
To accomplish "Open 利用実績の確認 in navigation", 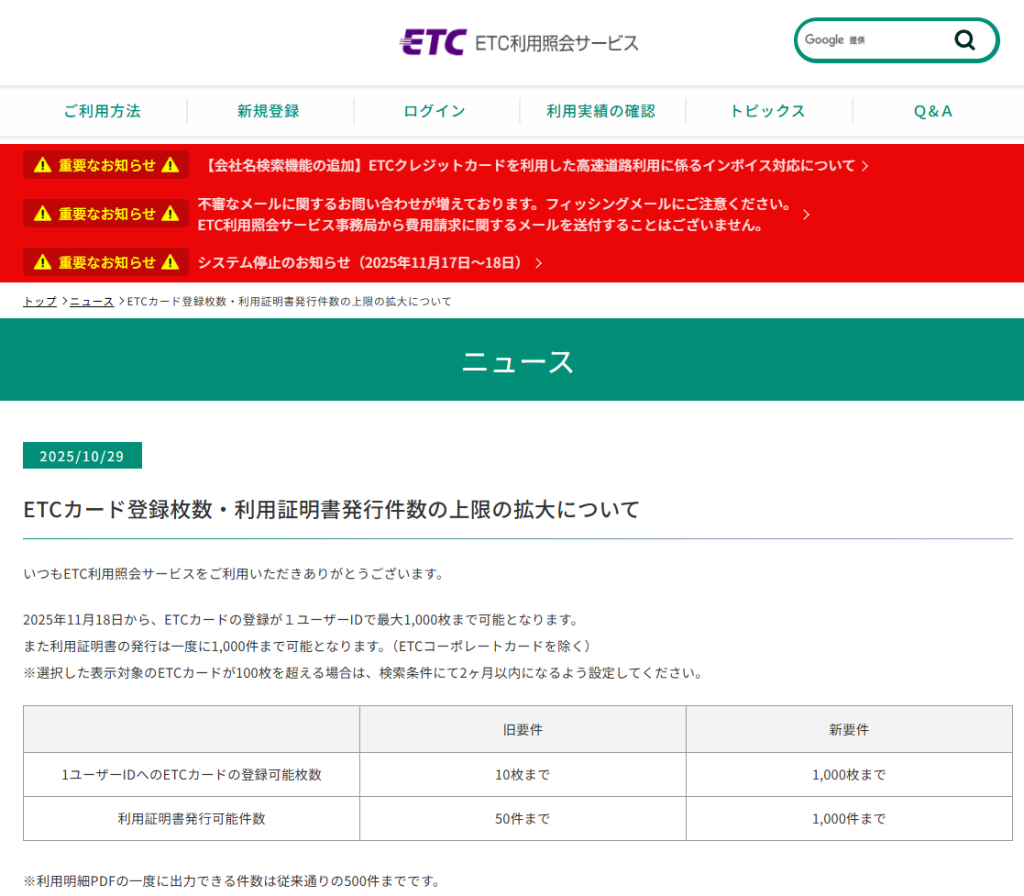I will point(601,111).
